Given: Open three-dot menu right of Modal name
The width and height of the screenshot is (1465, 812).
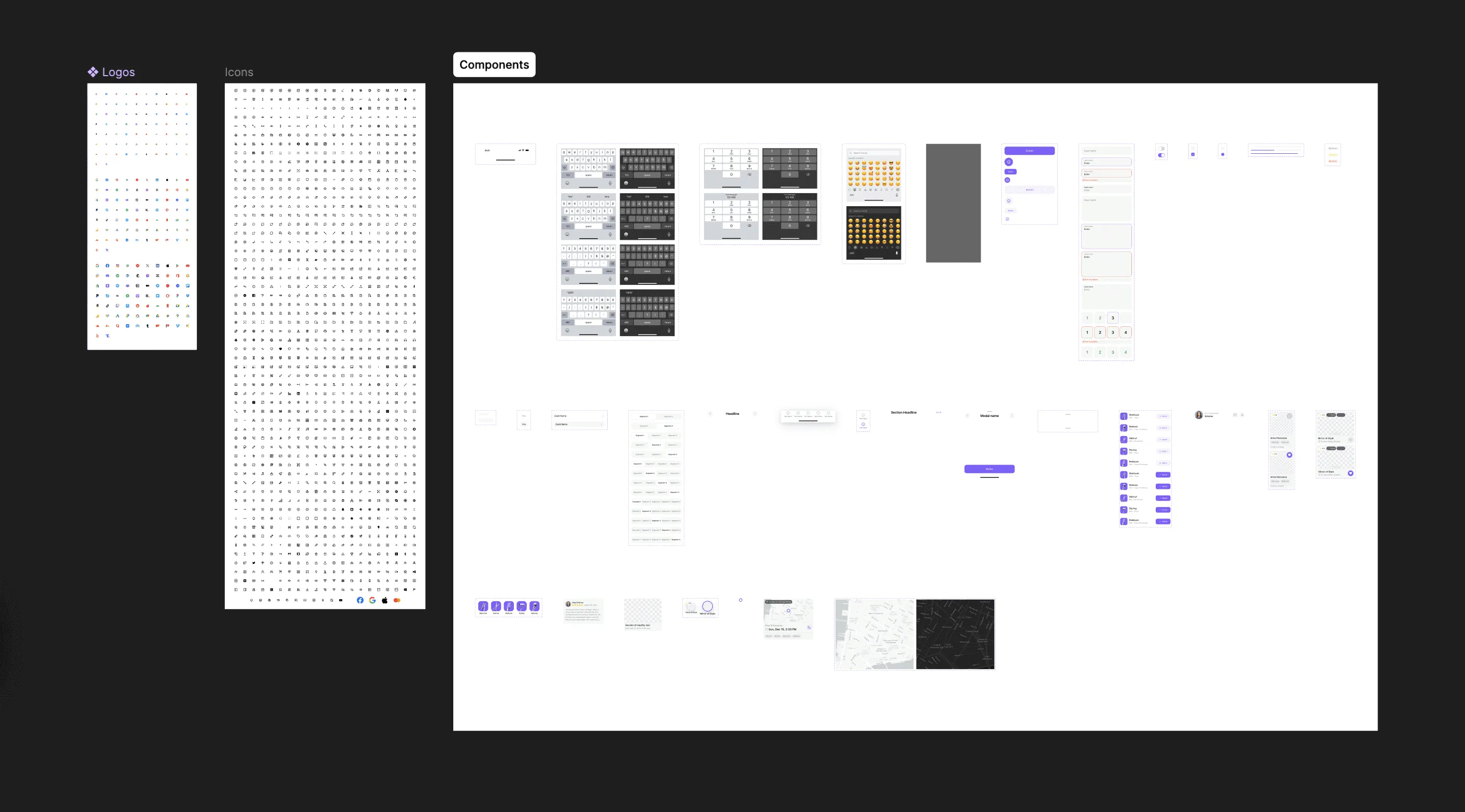Looking at the screenshot, I should coord(1012,416).
